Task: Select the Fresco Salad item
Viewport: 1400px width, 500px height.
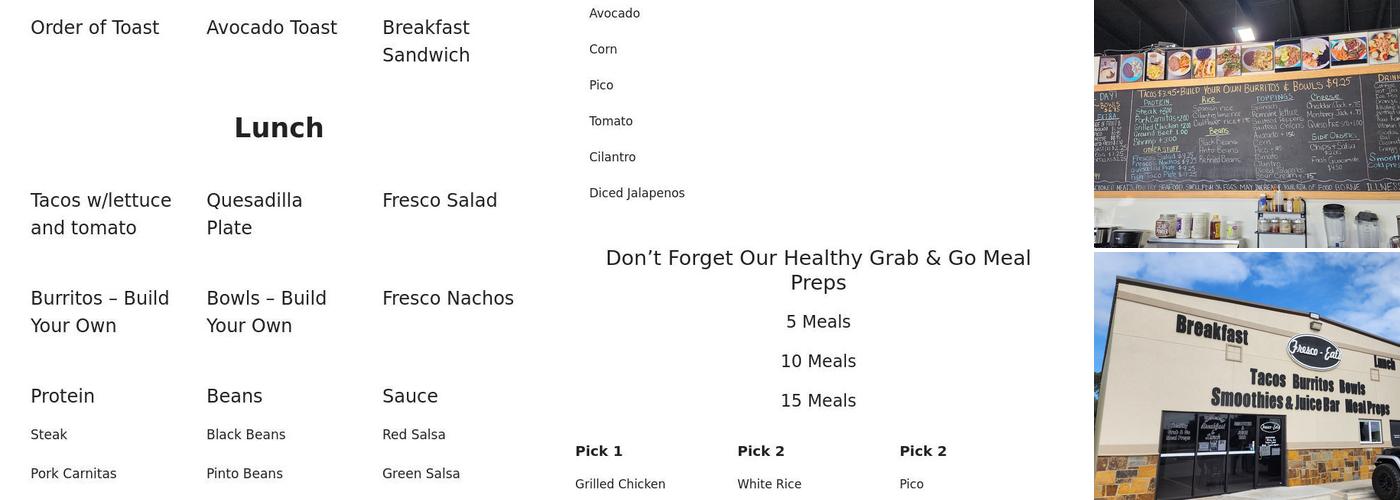Action: click(439, 200)
